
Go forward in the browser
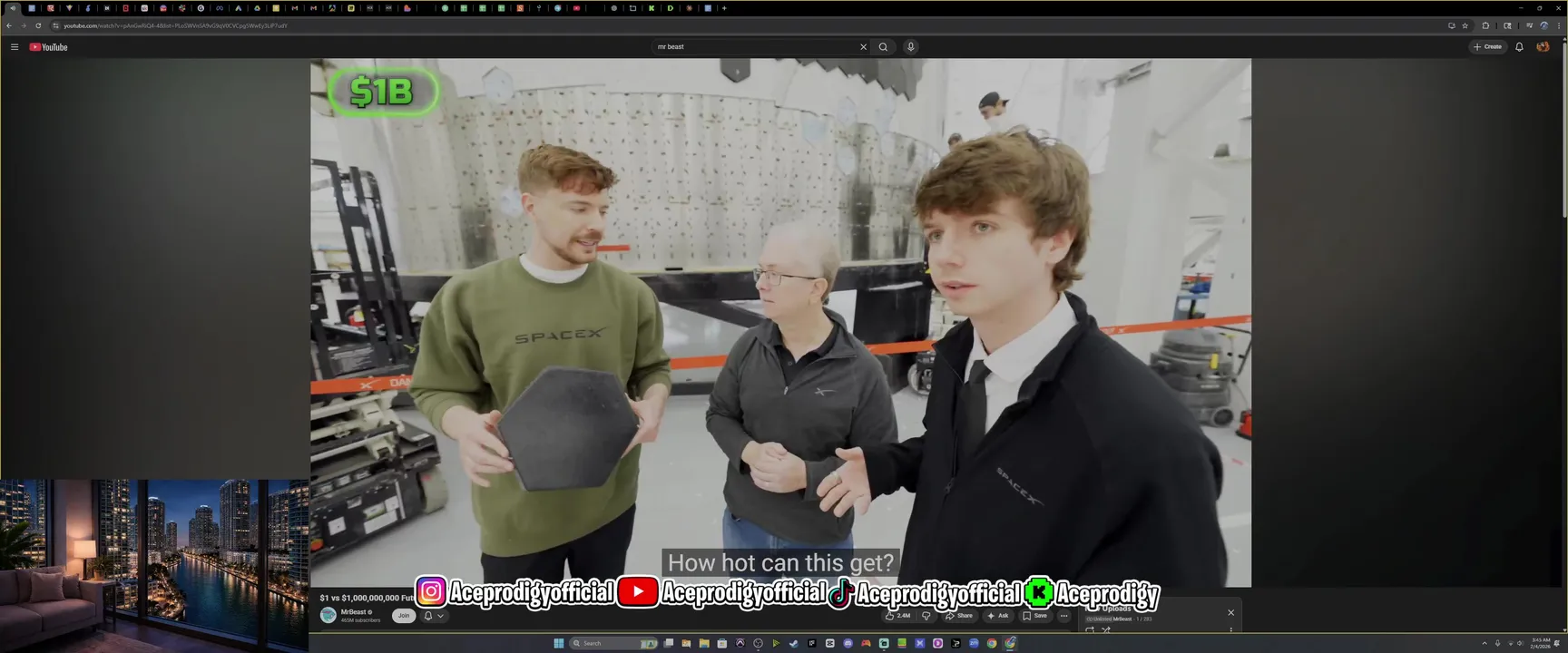[24, 25]
